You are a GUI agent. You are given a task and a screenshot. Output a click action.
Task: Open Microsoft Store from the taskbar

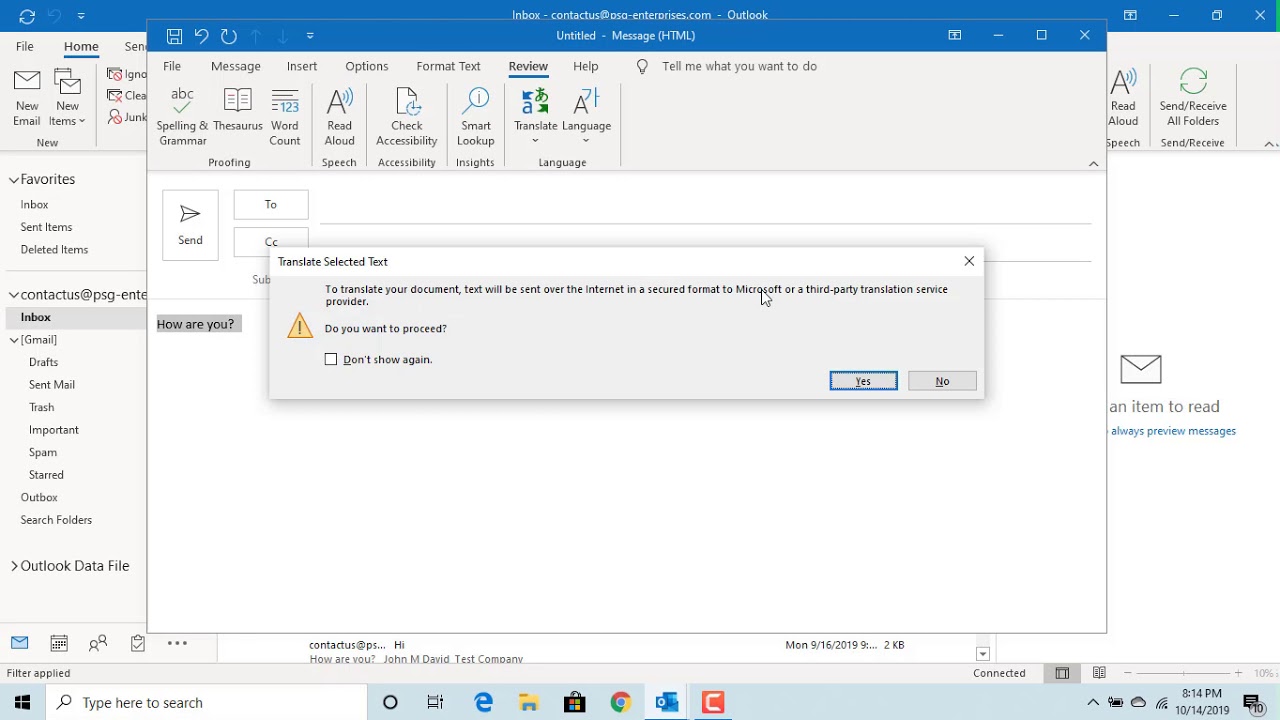tap(575, 702)
